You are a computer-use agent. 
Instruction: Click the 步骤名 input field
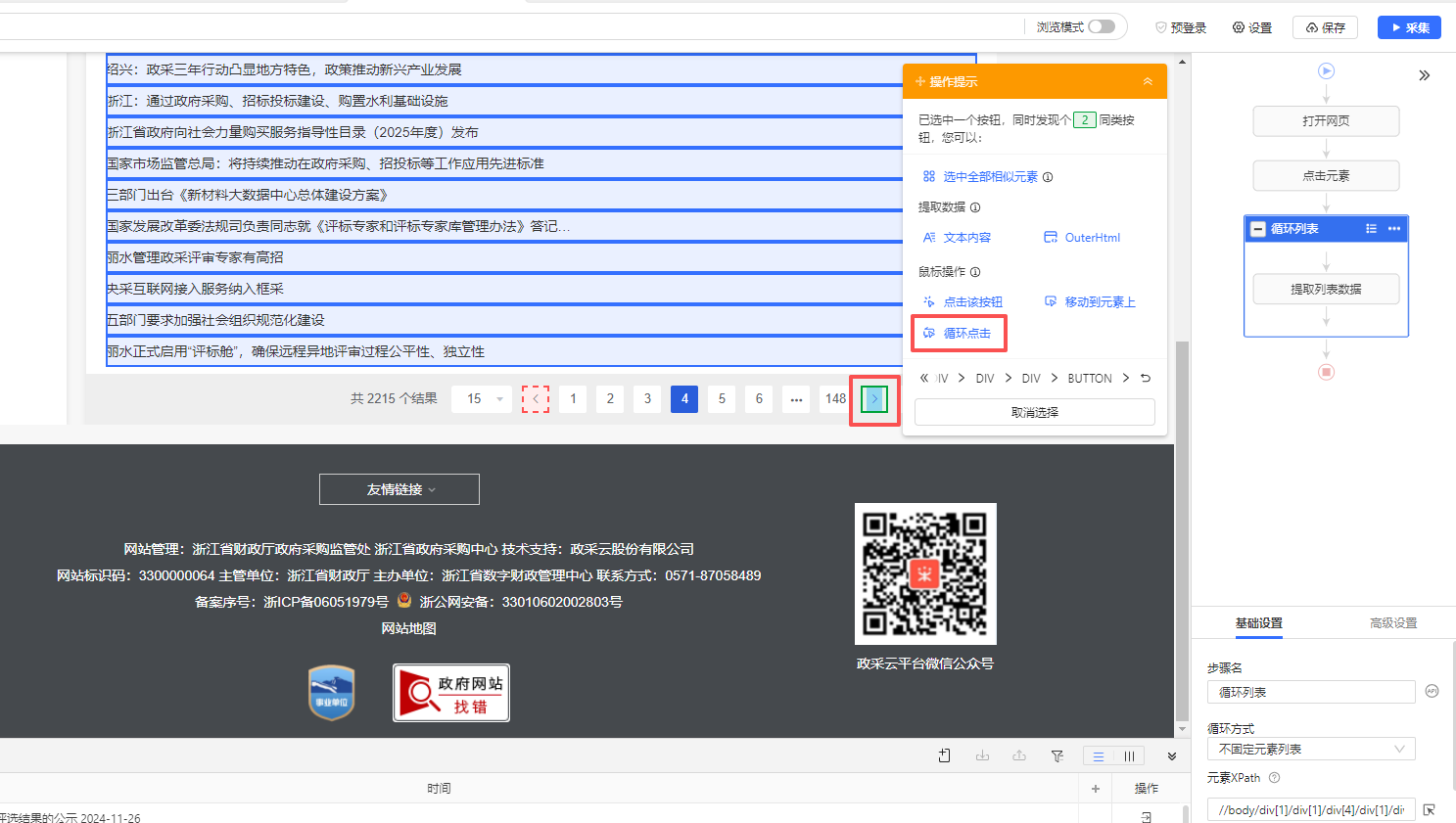[x=1311, y=692]
